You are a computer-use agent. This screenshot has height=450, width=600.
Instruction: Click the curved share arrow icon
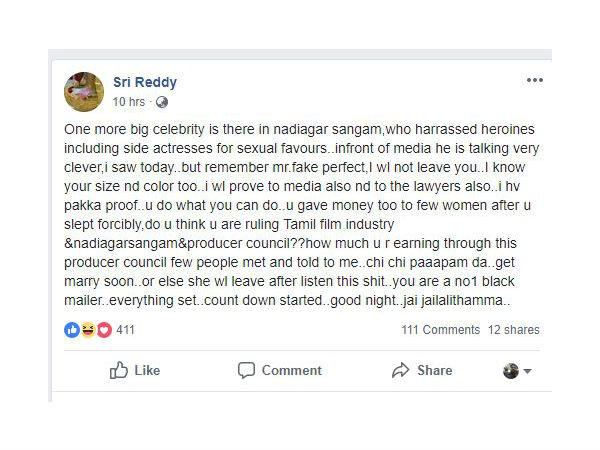tap(400, 370)
